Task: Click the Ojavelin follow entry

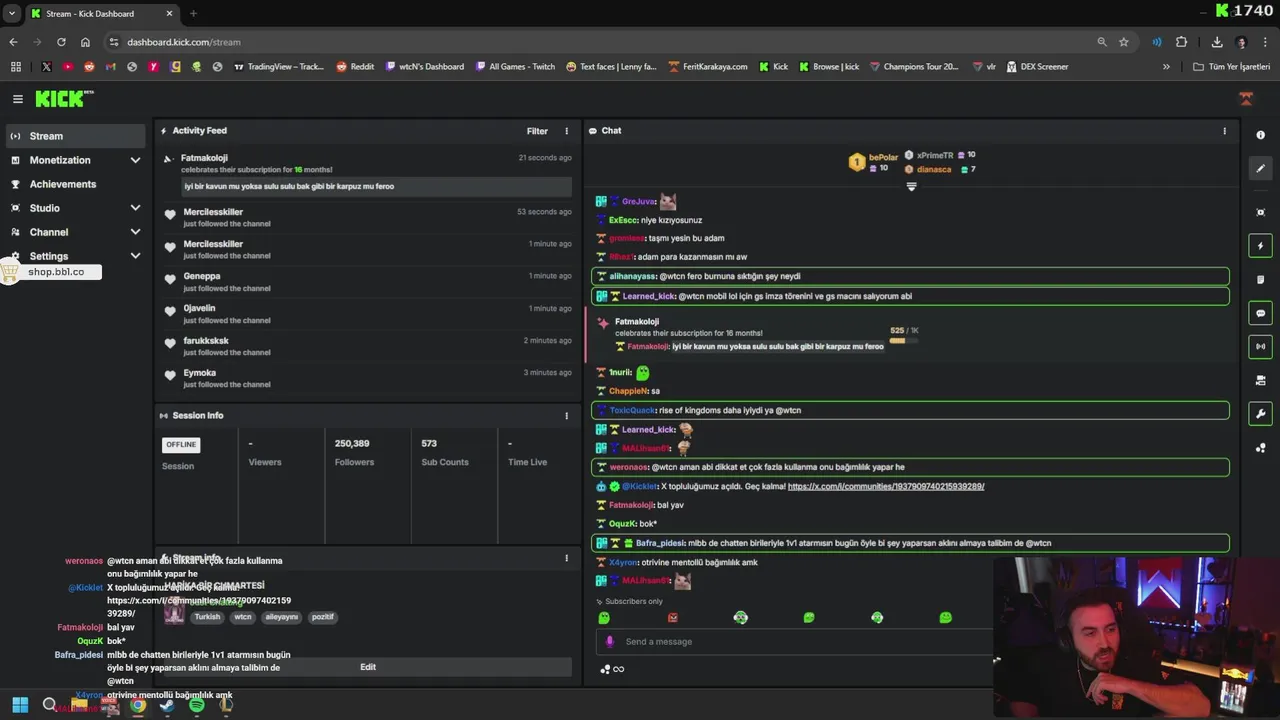Action: pyautogui.click(x=368, y=314)
